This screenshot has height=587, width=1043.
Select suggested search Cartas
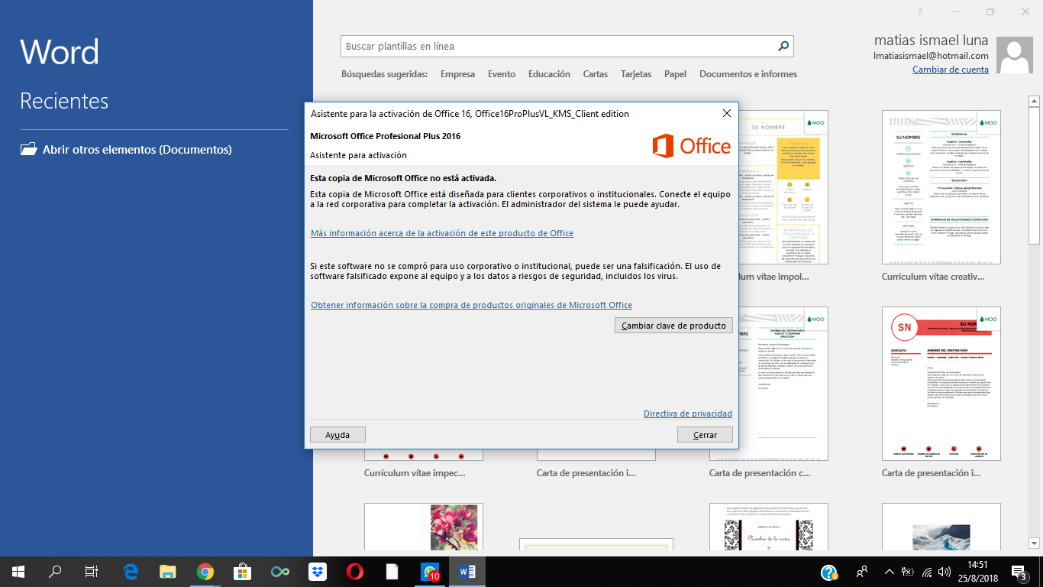click(595, 74)
